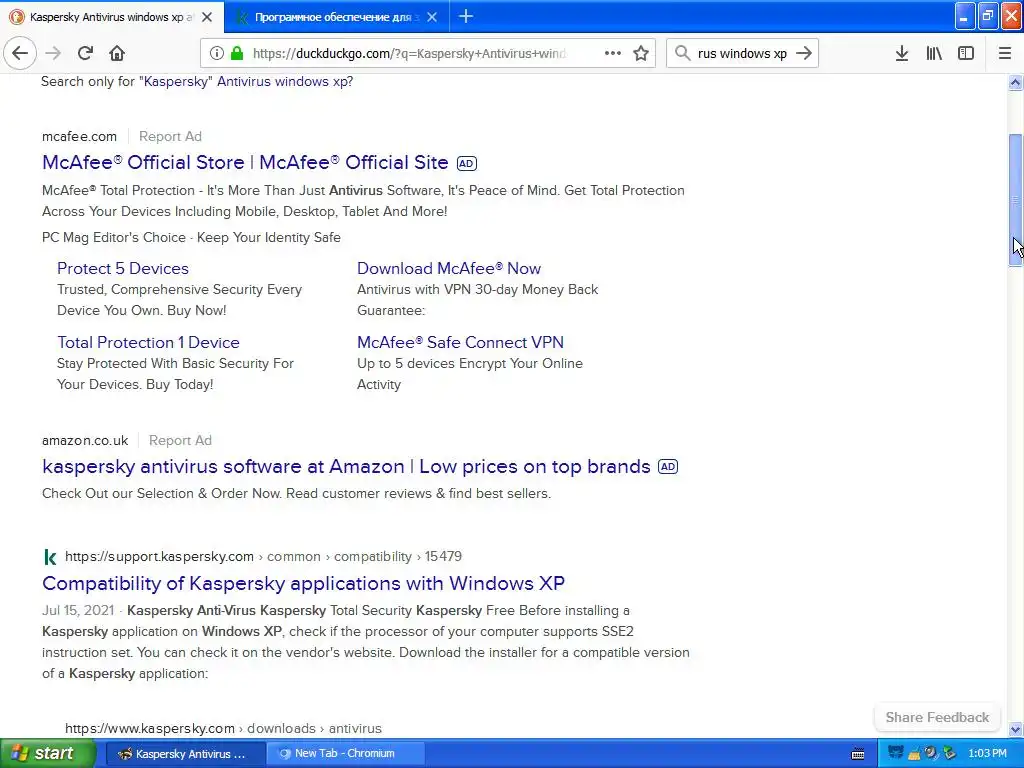The image size is (1024, 768).
Task: Report the amazon.co.uk ad
Action: 180,440
